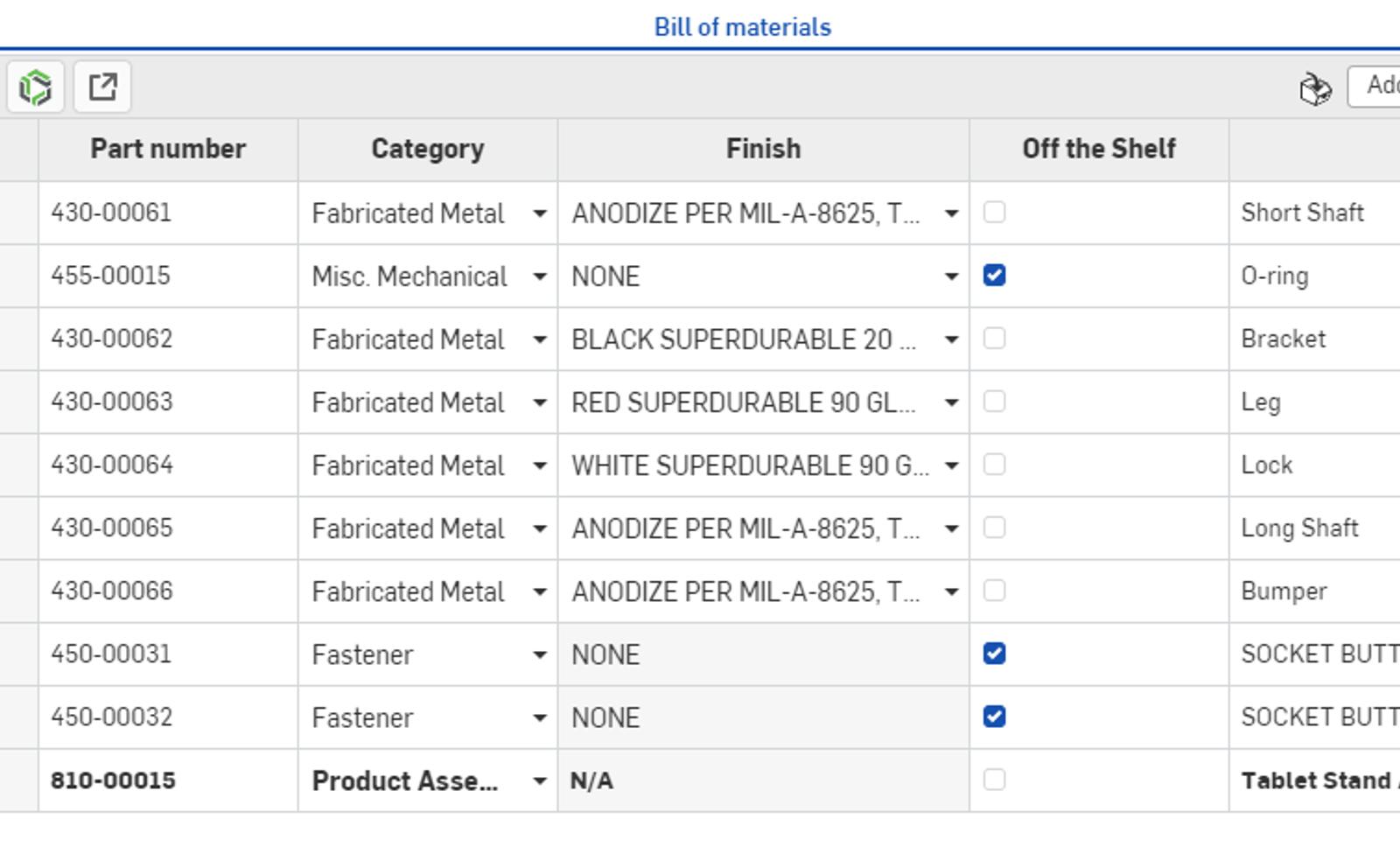Open Category dropdown for part 430-00061
Screen dimensions: 1400x868
point(540,212)
